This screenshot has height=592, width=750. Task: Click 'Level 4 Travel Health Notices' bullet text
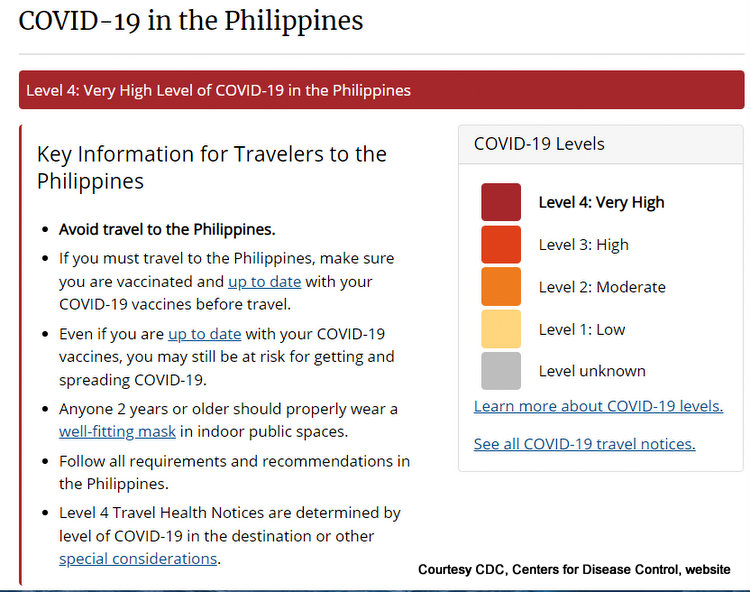(230, 536)
